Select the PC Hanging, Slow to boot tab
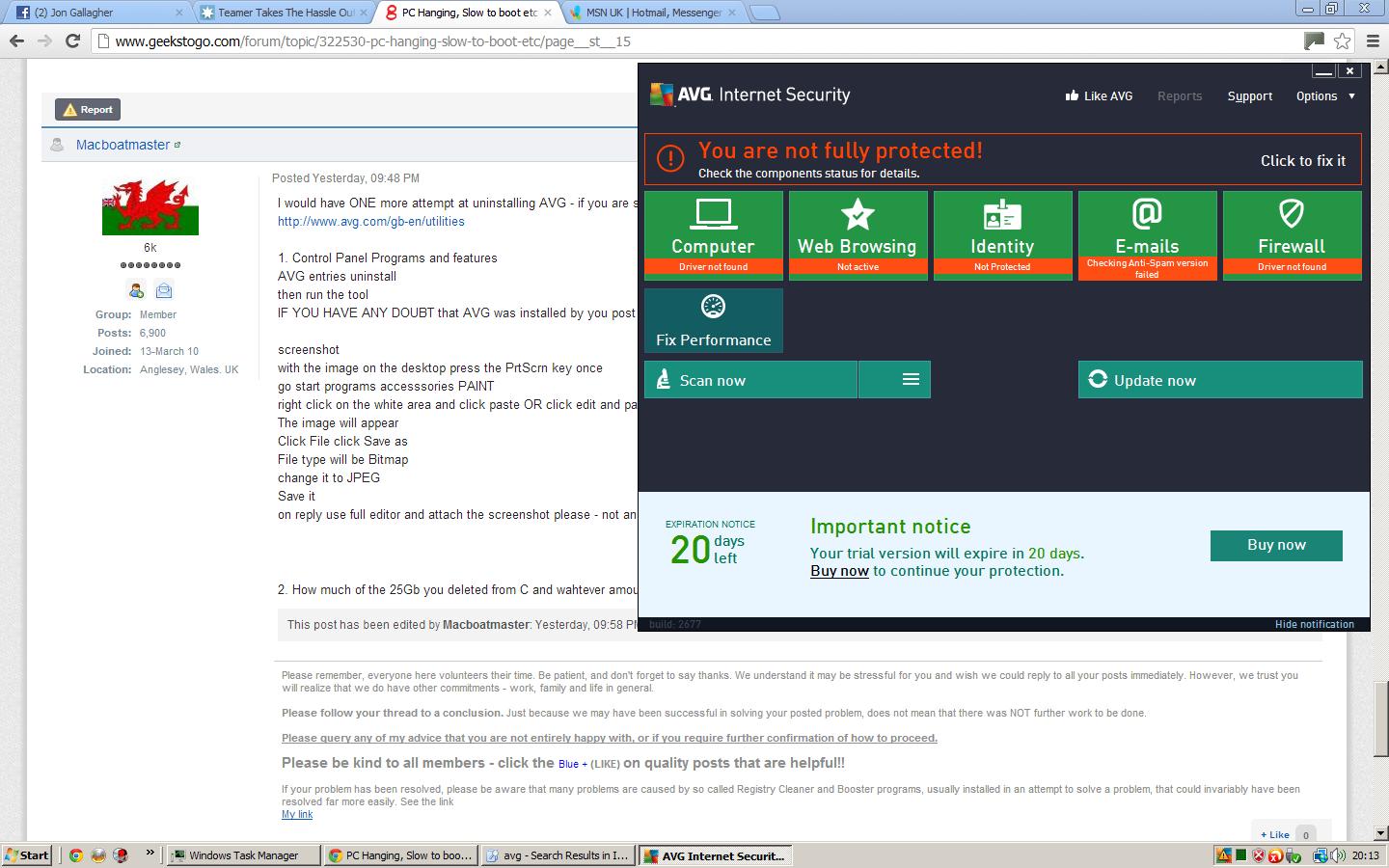 pyautogui.click(x=469, y=13)
